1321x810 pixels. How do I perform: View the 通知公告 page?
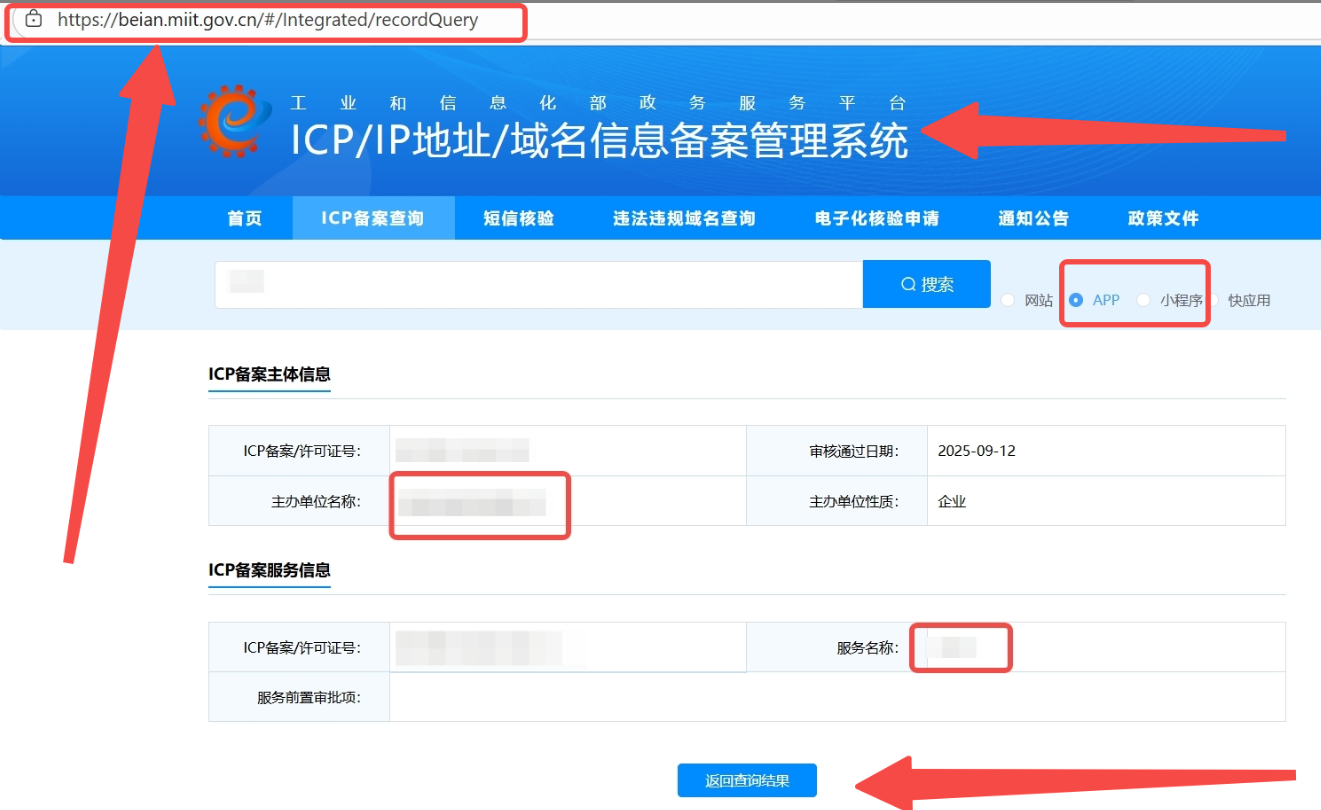1033,218
